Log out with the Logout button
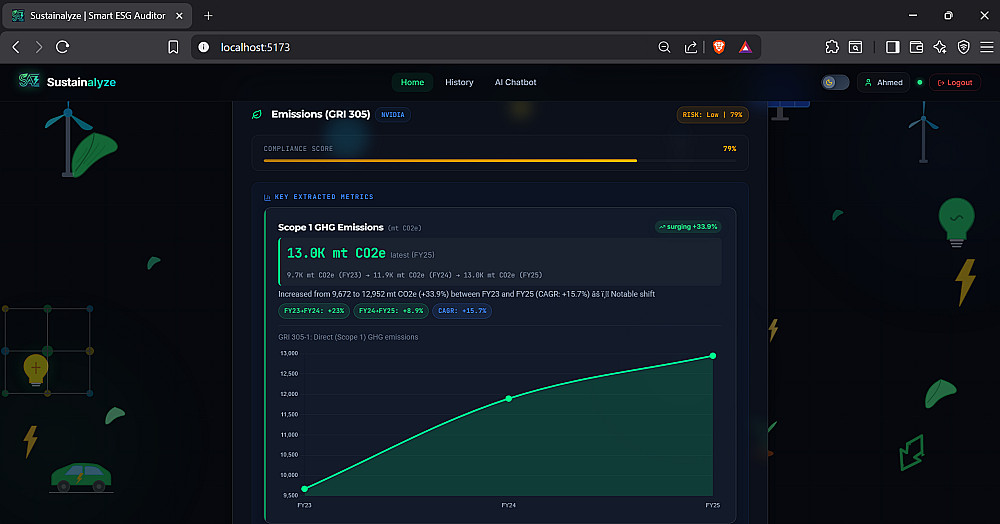 pos(955,82)
